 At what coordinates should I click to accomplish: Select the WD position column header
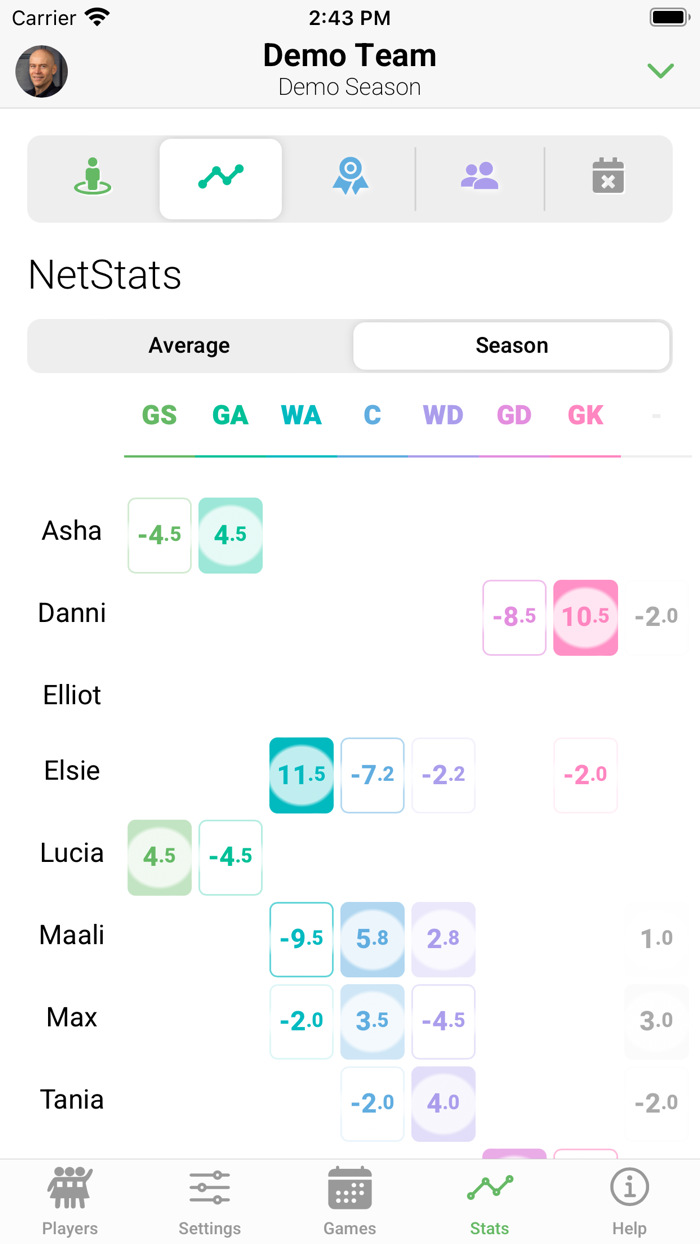tap(442, 414)
